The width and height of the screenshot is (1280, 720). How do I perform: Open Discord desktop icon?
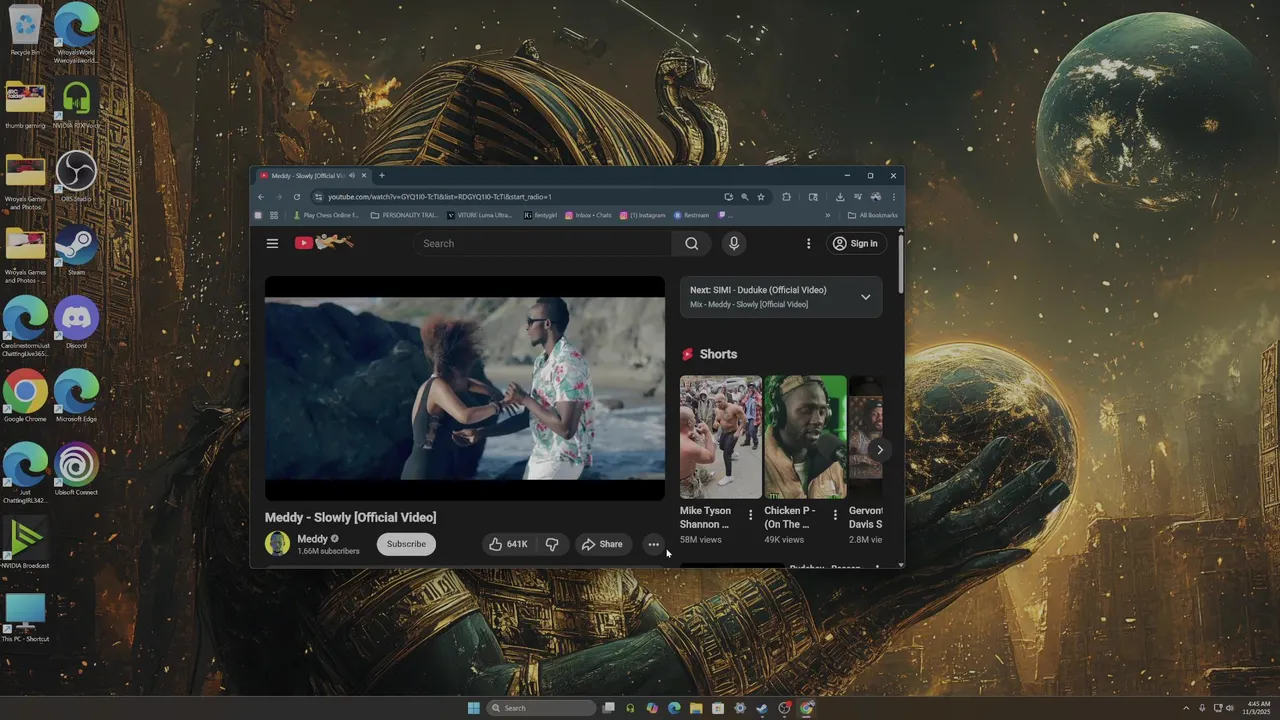coord(76,323)
